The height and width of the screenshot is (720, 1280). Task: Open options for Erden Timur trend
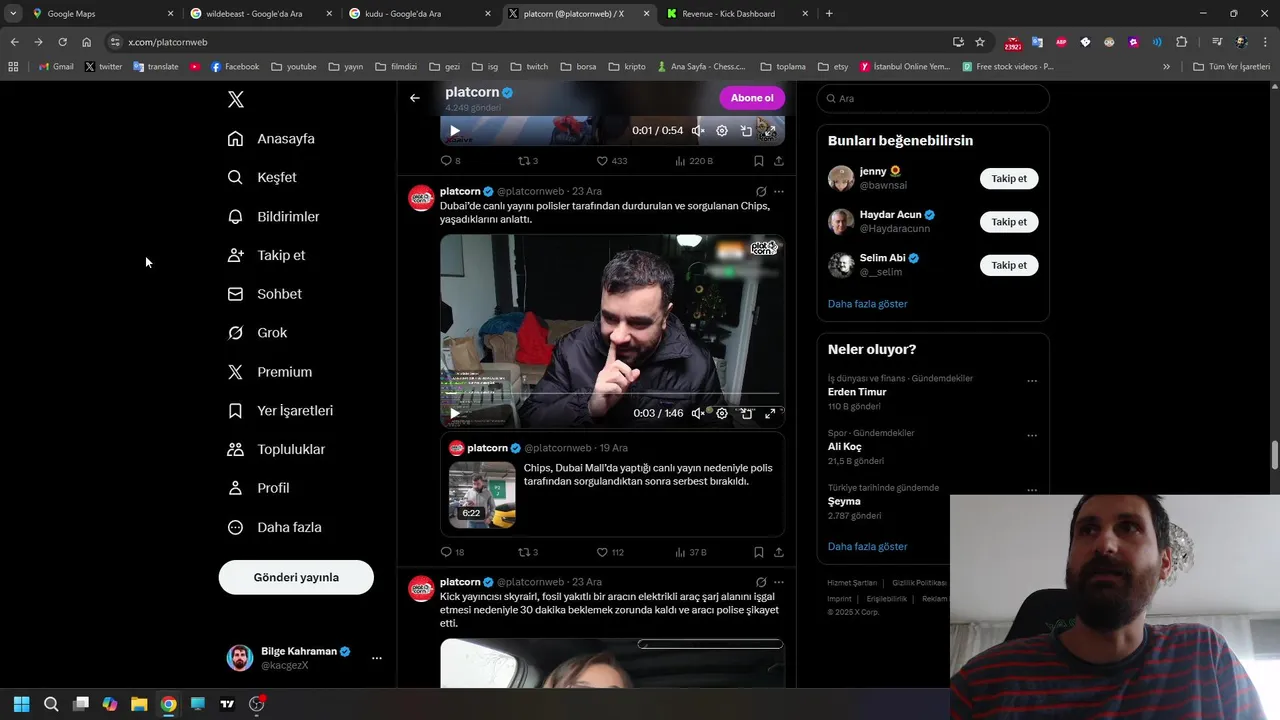[x=1032, y=381]
